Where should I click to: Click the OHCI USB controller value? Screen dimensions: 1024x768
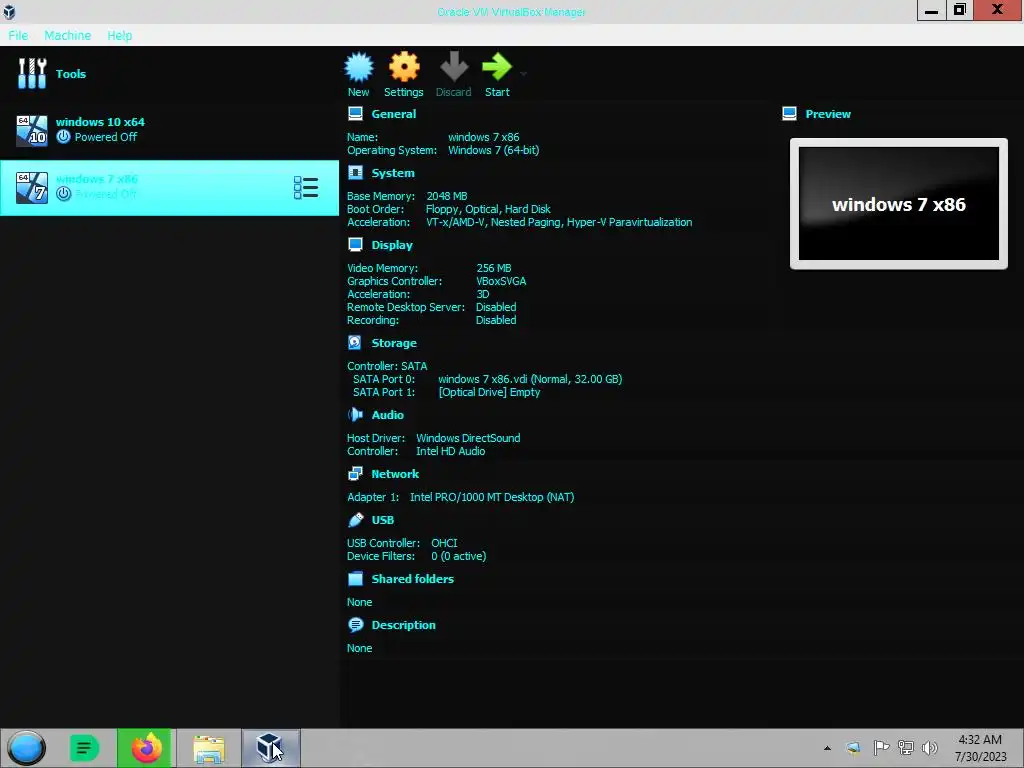444,543
